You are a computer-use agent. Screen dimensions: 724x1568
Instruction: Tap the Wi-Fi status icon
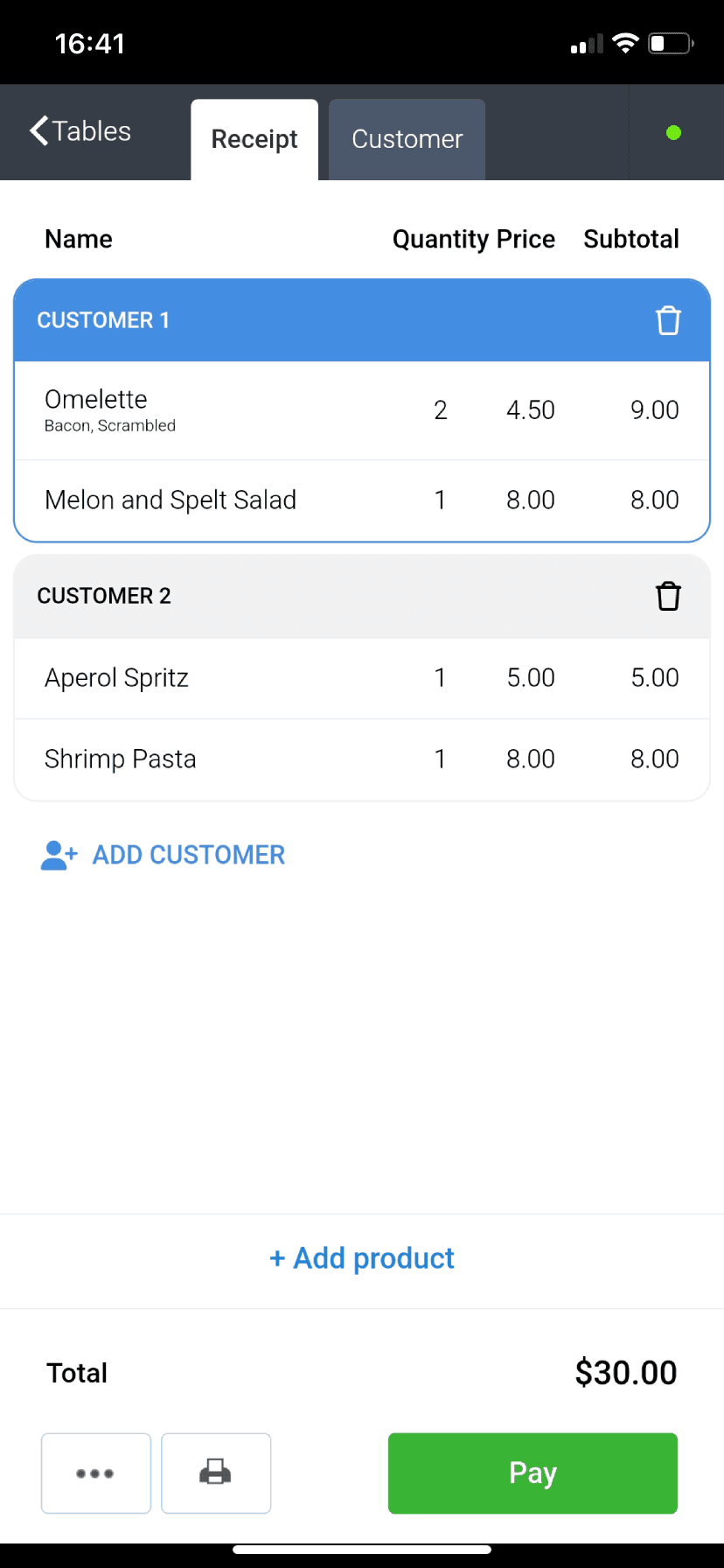tap(625, 43)
